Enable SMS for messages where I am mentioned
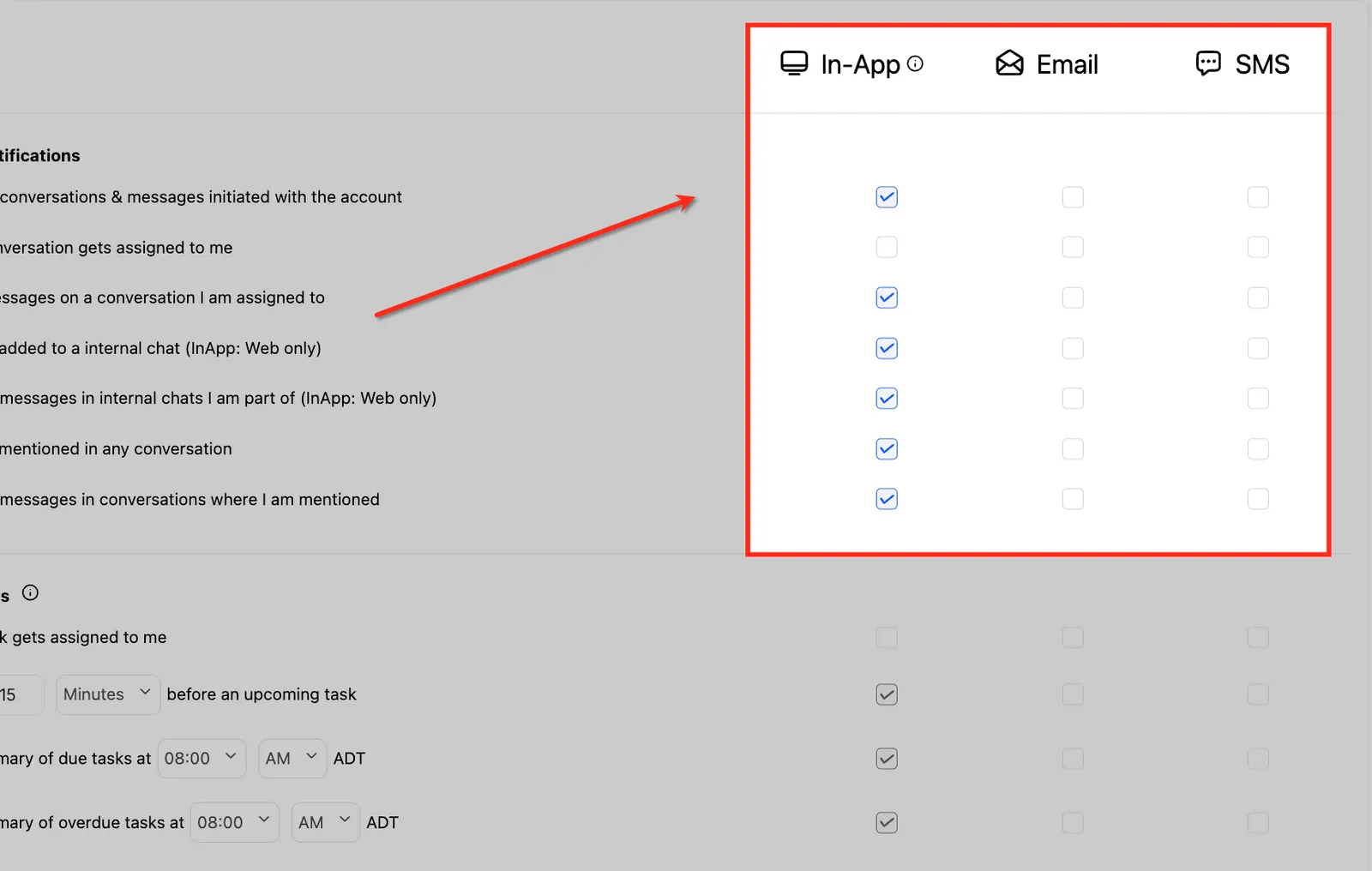 pyautogui.click(x=1258, y=499)
